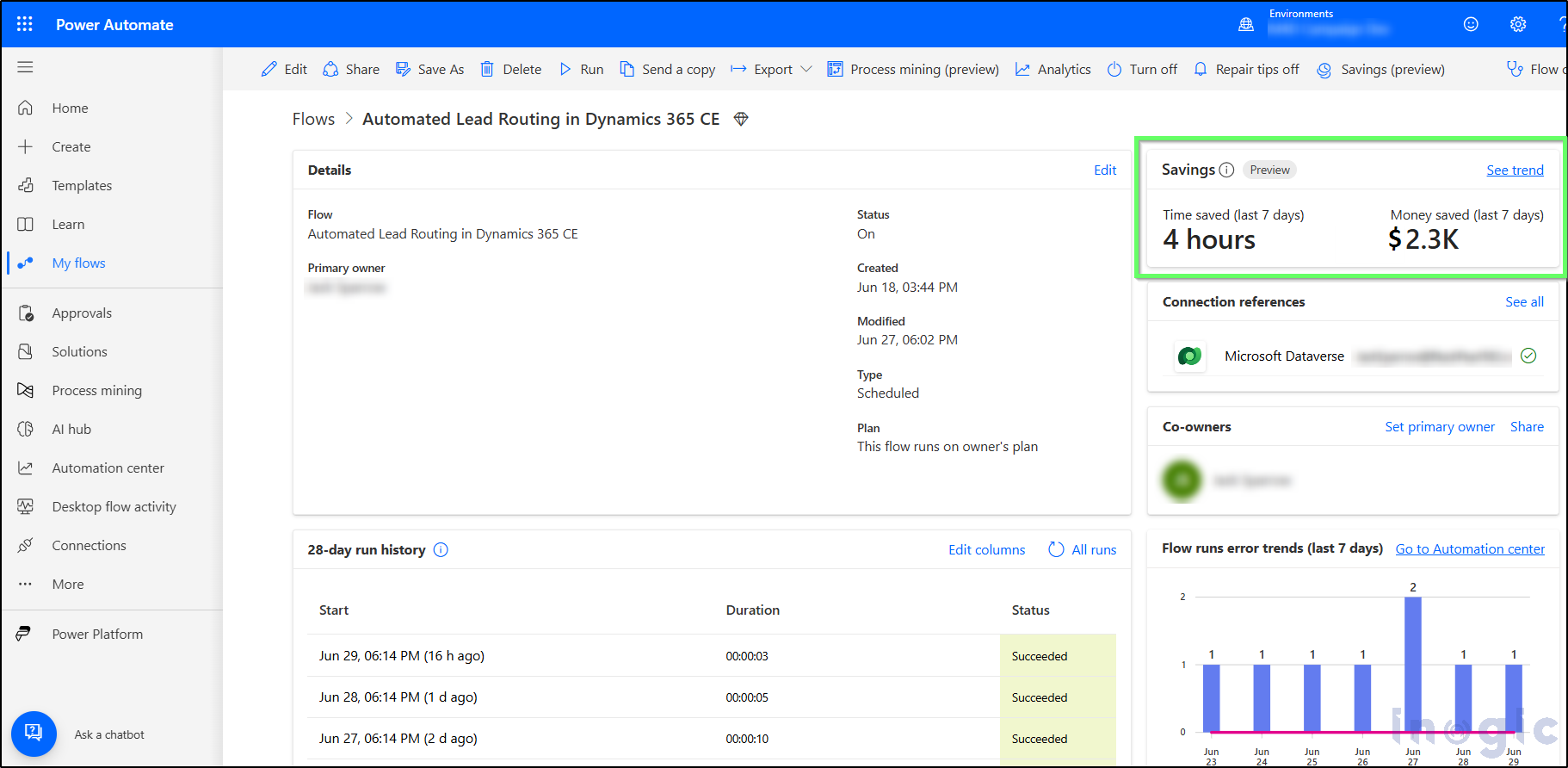Open the app launcher waffle icon
Screen dimensions: 1568x768
tap(25, 24)
